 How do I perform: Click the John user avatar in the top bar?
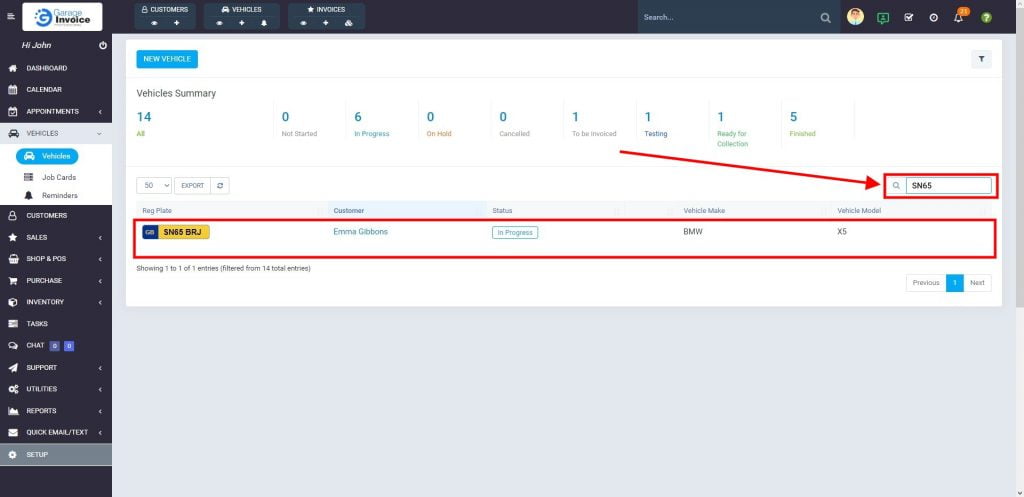[855, 17]
